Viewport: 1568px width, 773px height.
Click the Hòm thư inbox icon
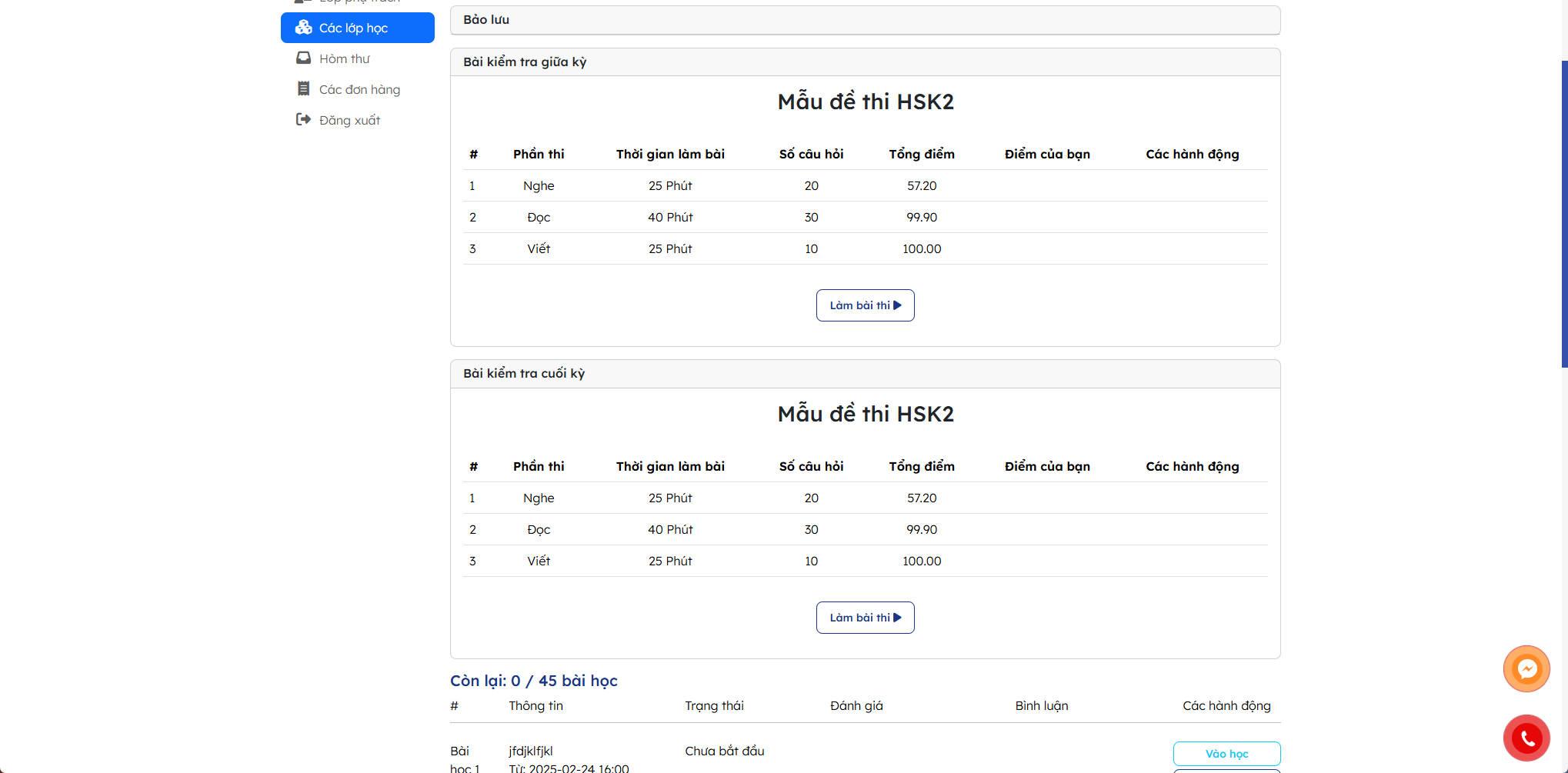click(304, 58)
